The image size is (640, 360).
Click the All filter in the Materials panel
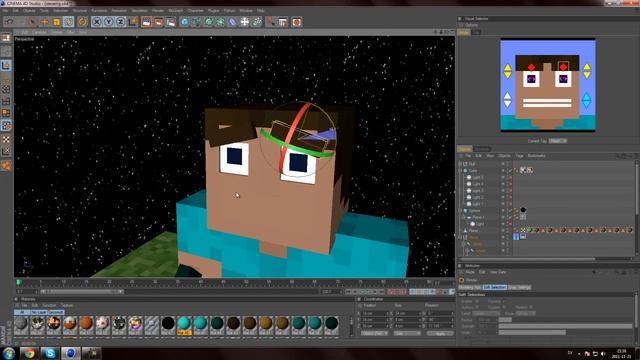pyautogui.click(x=22, y=312)
